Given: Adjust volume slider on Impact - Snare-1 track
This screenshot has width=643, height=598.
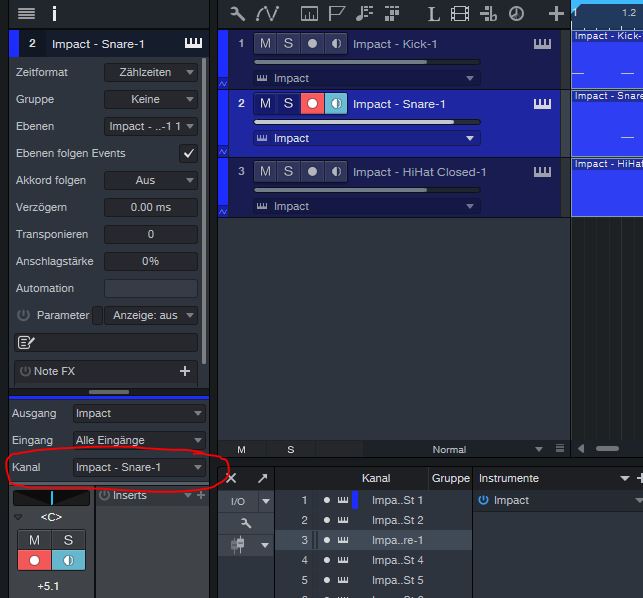Looking at the screenshot, I should pos(366,122).
